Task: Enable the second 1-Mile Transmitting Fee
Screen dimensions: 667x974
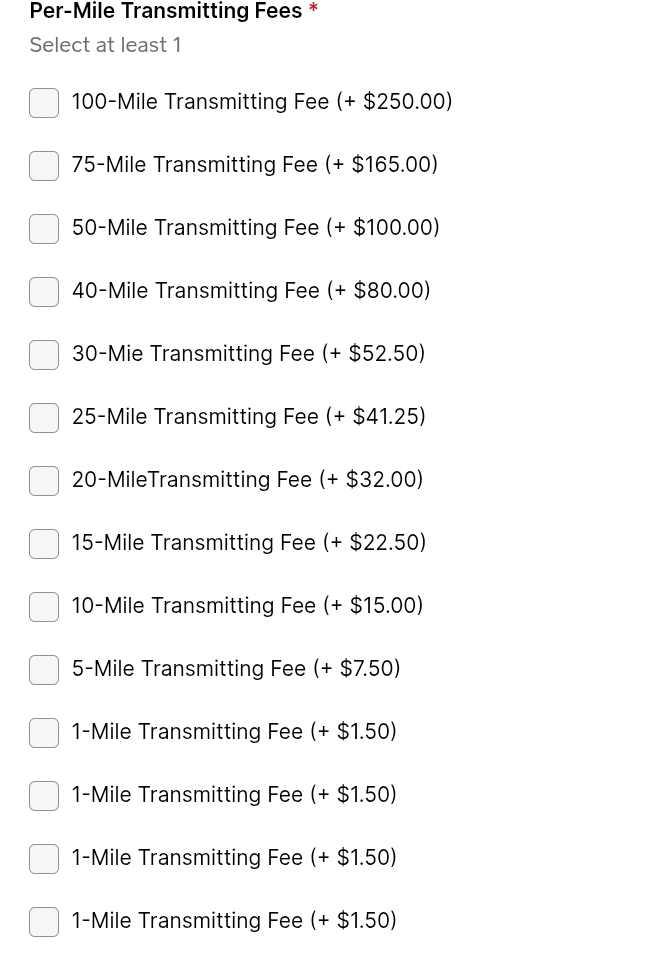Action: point(44,796)
